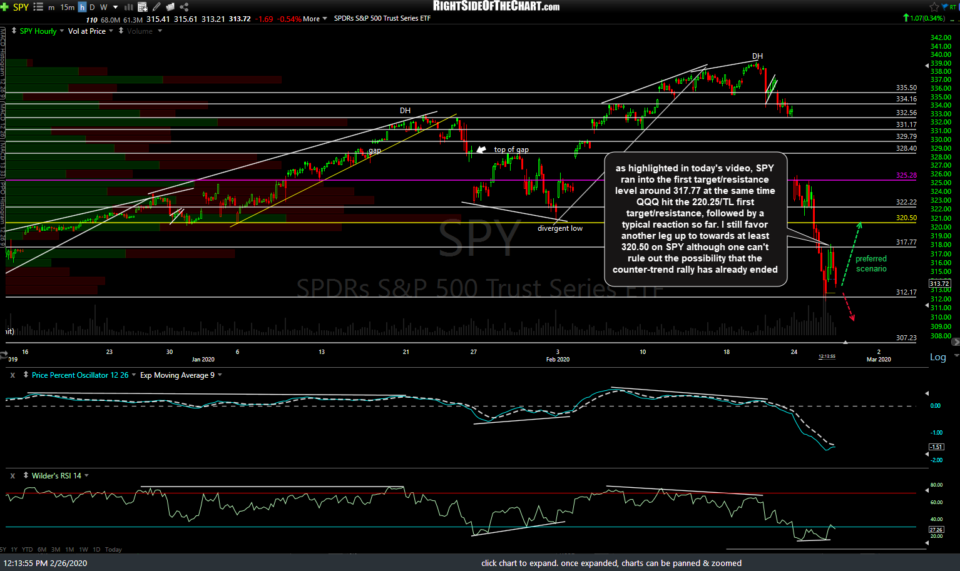This screenshot has width=960, height=571.
Task: Click the RSI value marker 27.26 on the axis
Action: point(937,529)
